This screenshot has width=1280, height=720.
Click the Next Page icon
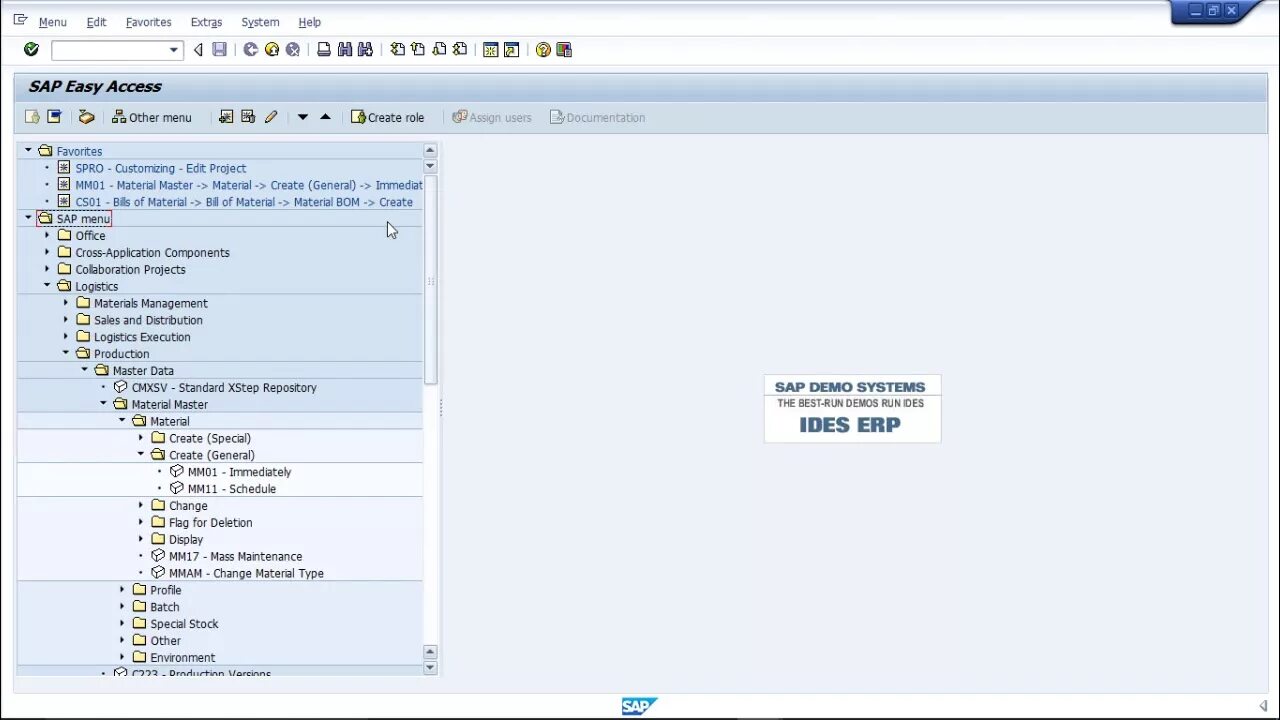coord(439,49)
